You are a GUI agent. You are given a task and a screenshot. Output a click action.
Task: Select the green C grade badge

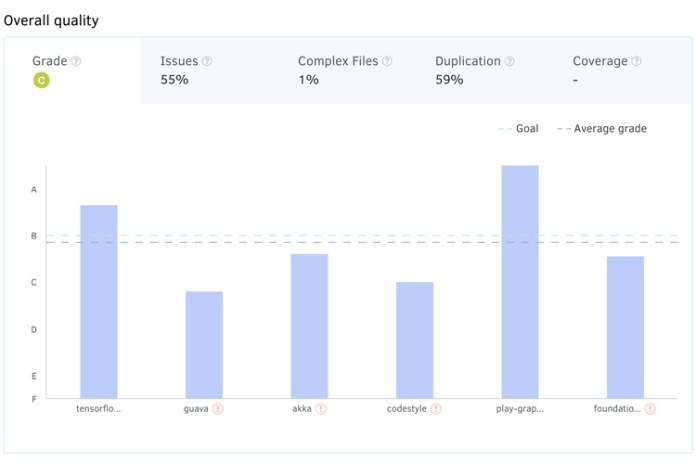pyautogui.click(x=41, y=80)
